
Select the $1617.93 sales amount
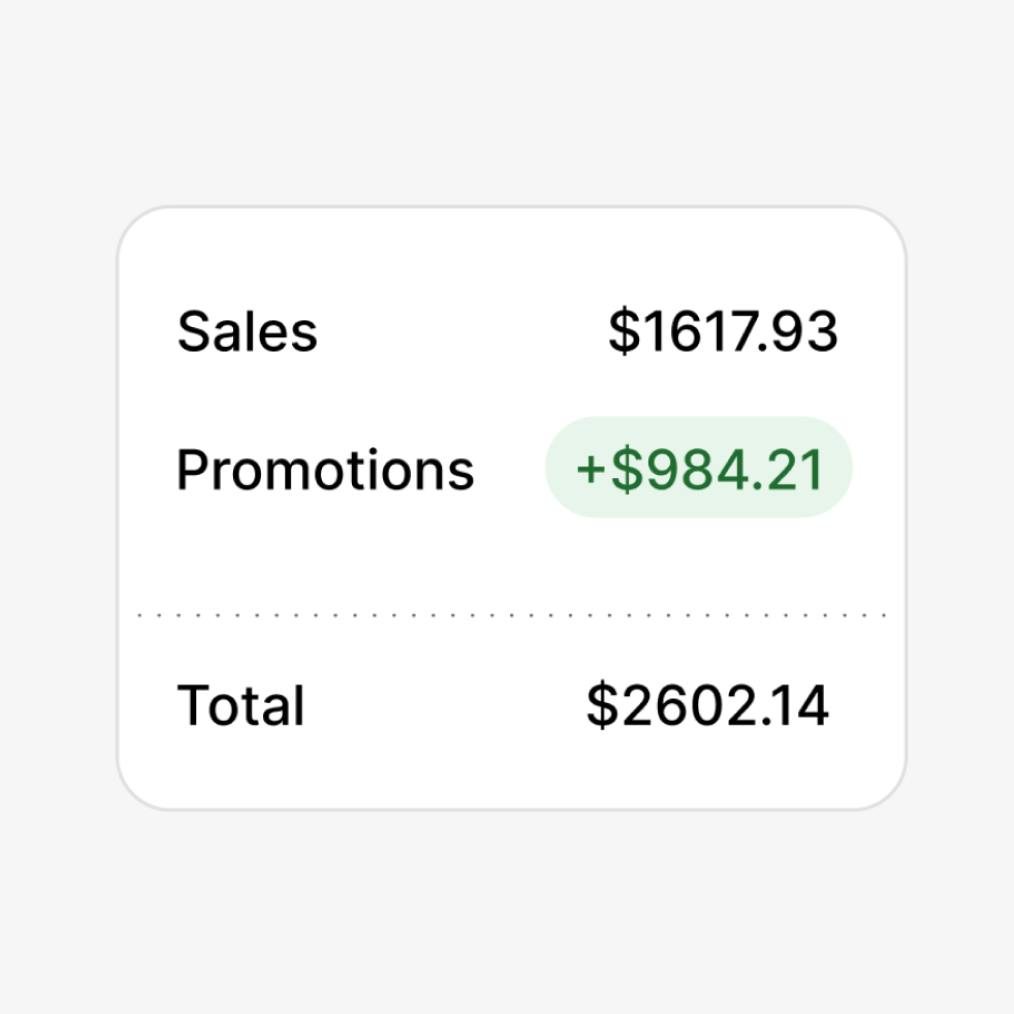pyautogui.click(x=722, y=331)
